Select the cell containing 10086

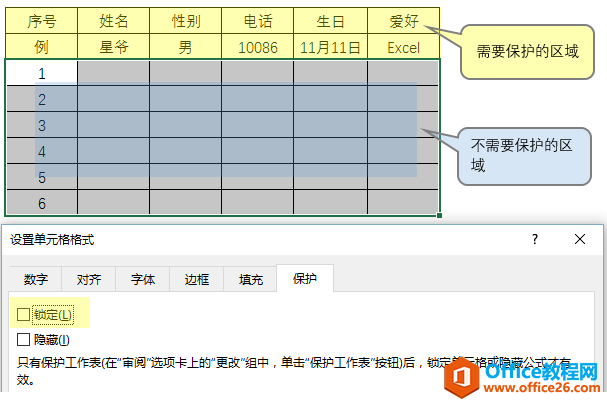click(x=258, y=47)
